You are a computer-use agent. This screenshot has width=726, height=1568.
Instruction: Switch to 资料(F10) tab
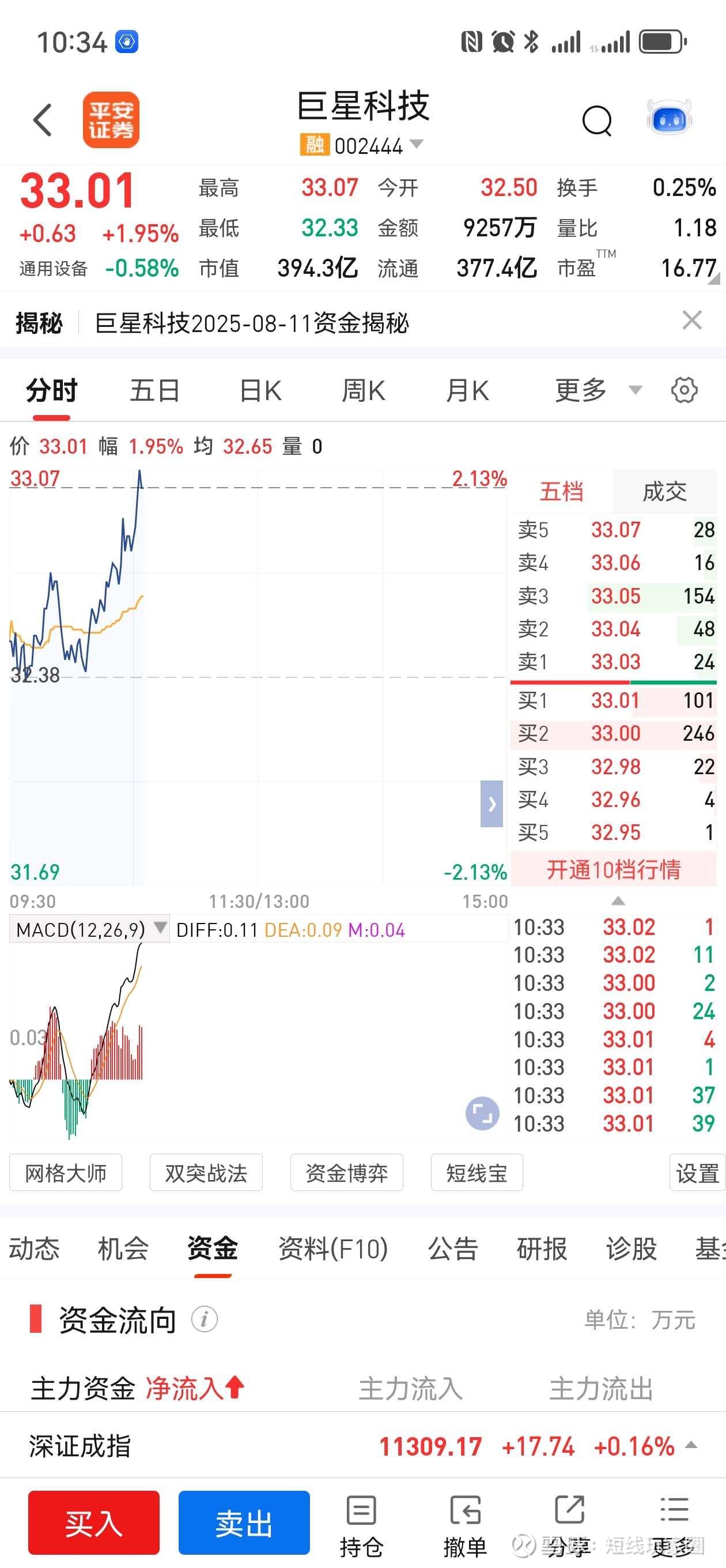point(333,1249)
